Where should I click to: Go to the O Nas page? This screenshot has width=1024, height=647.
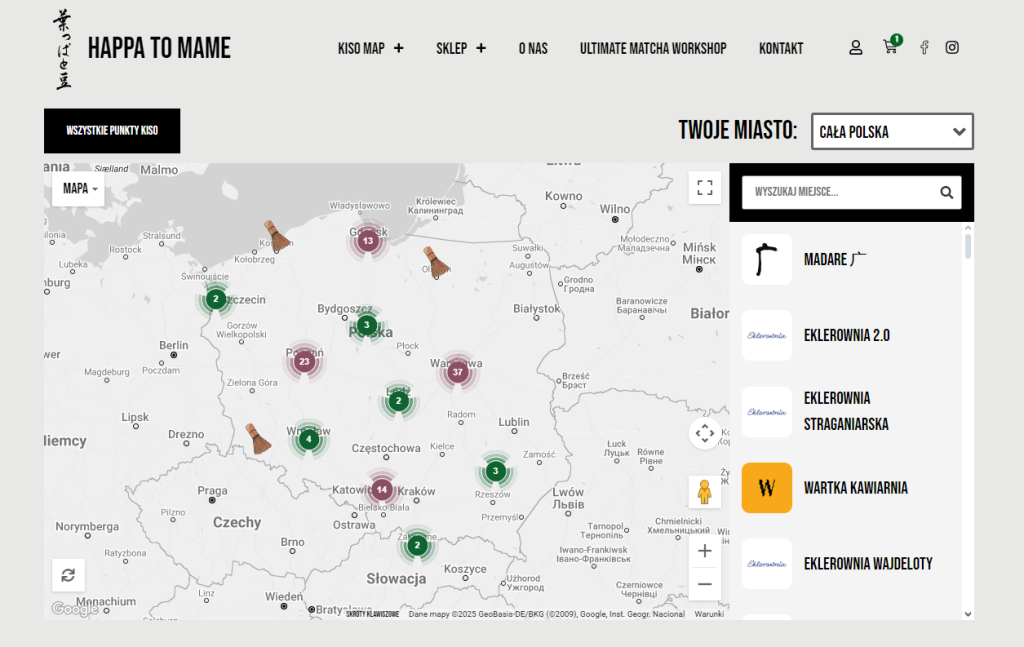coord(533,49)
